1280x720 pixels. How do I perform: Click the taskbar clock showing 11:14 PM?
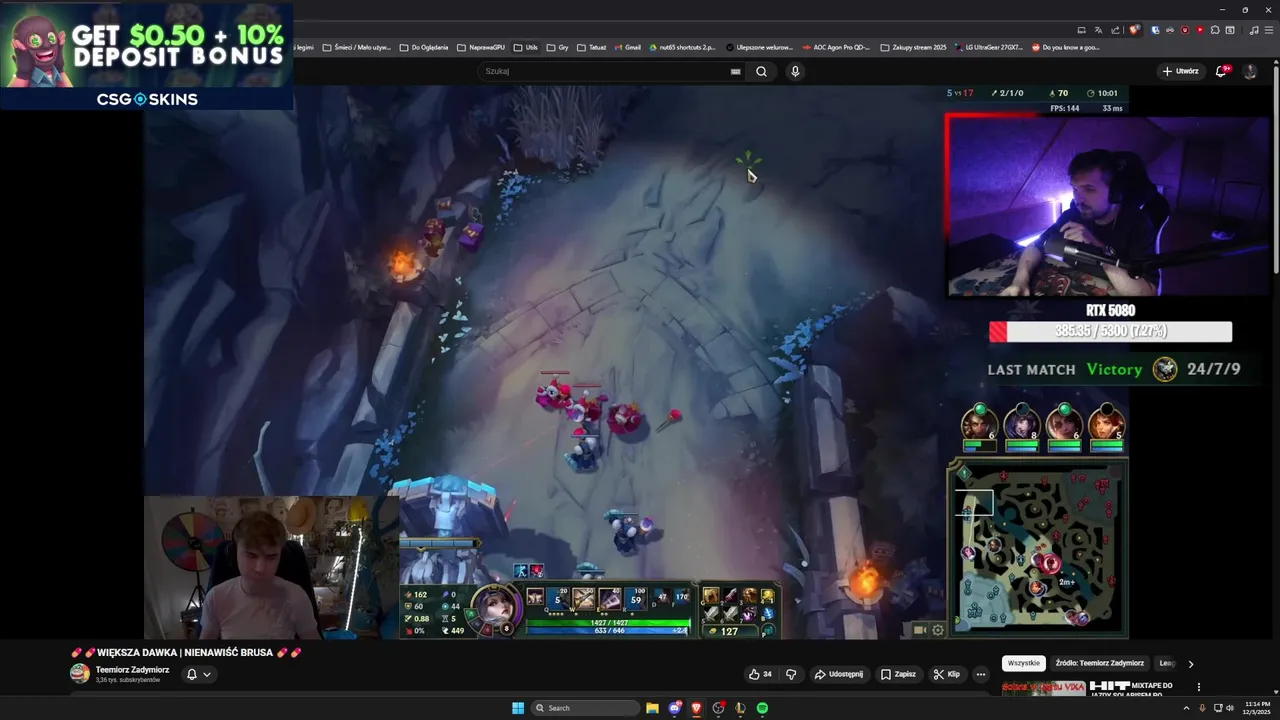click(1258, 708)
